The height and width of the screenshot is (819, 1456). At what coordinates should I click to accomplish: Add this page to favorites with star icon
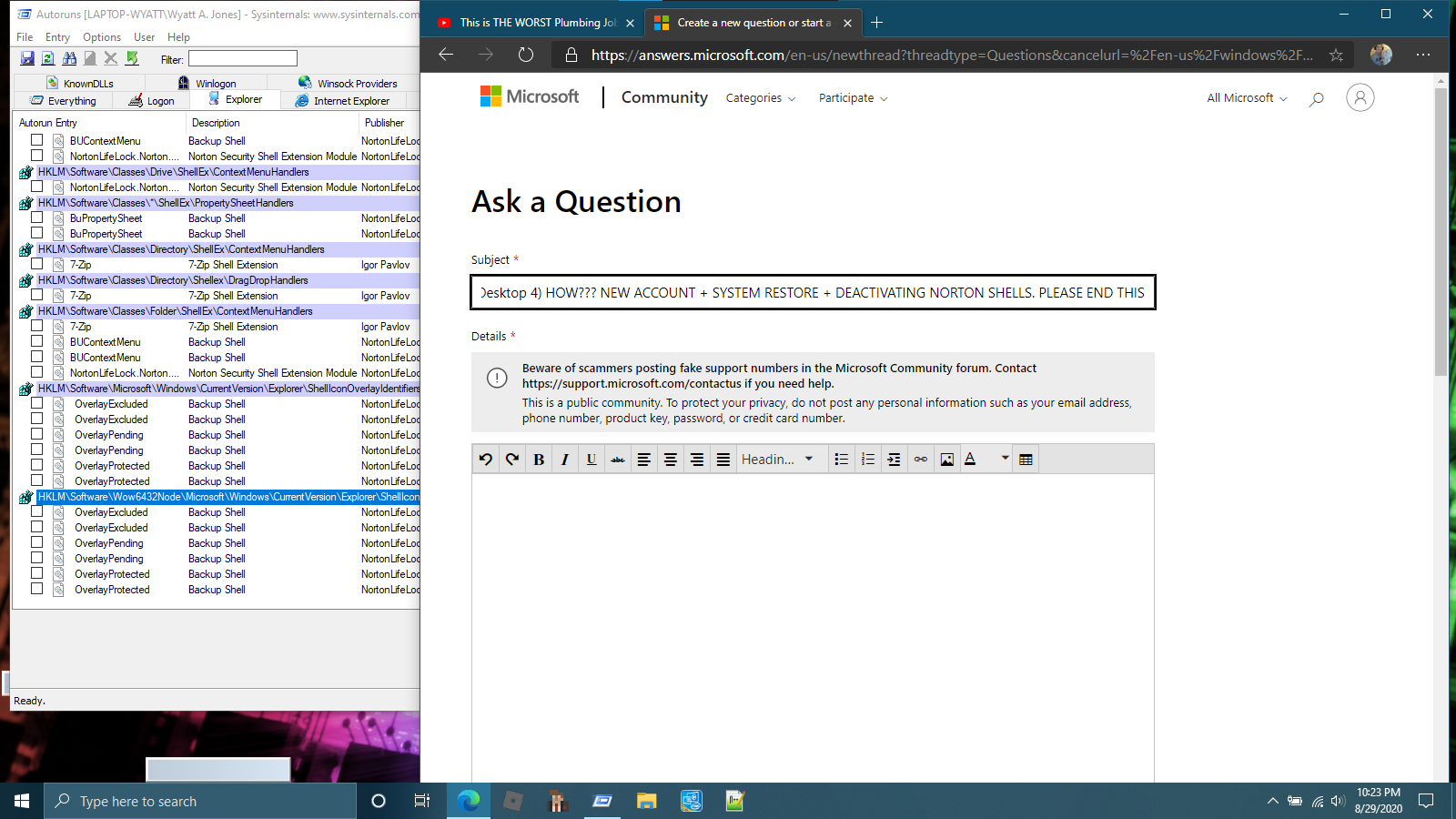coord(1336,56)
